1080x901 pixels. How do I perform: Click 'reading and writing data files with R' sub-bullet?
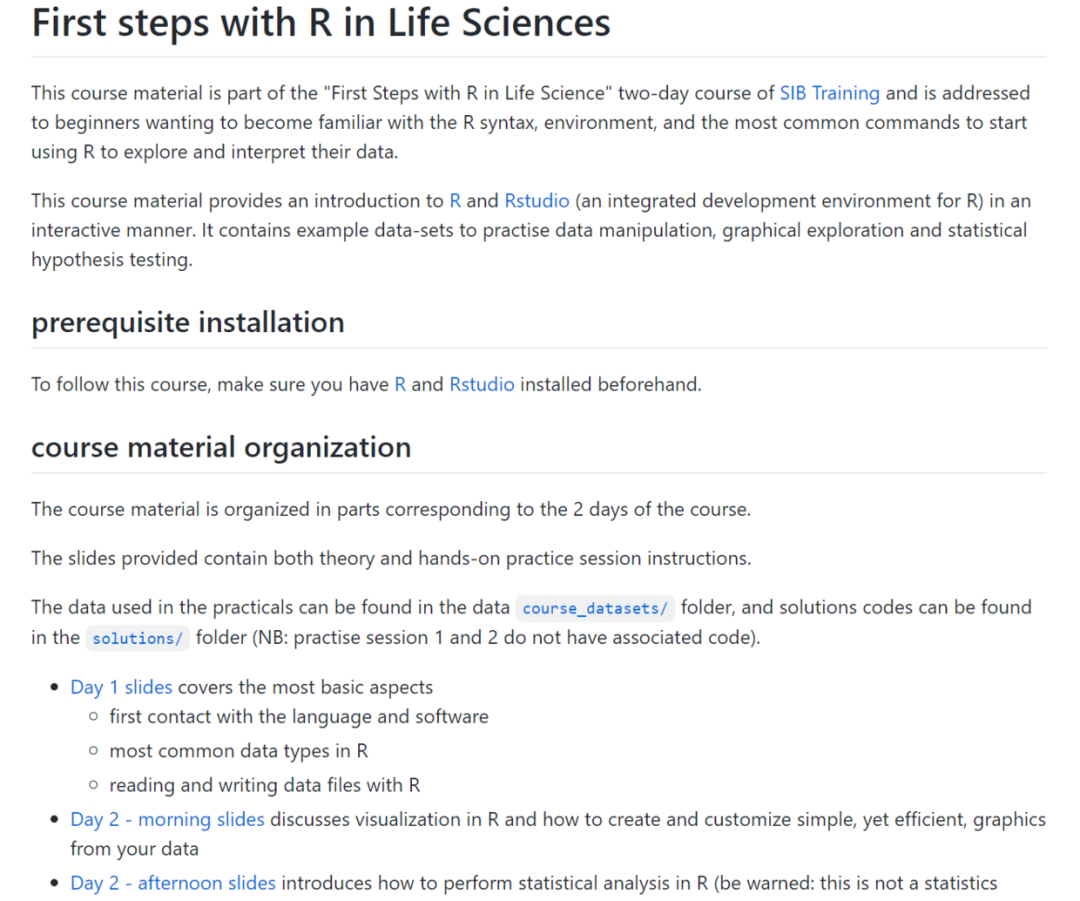click(264, 785)
